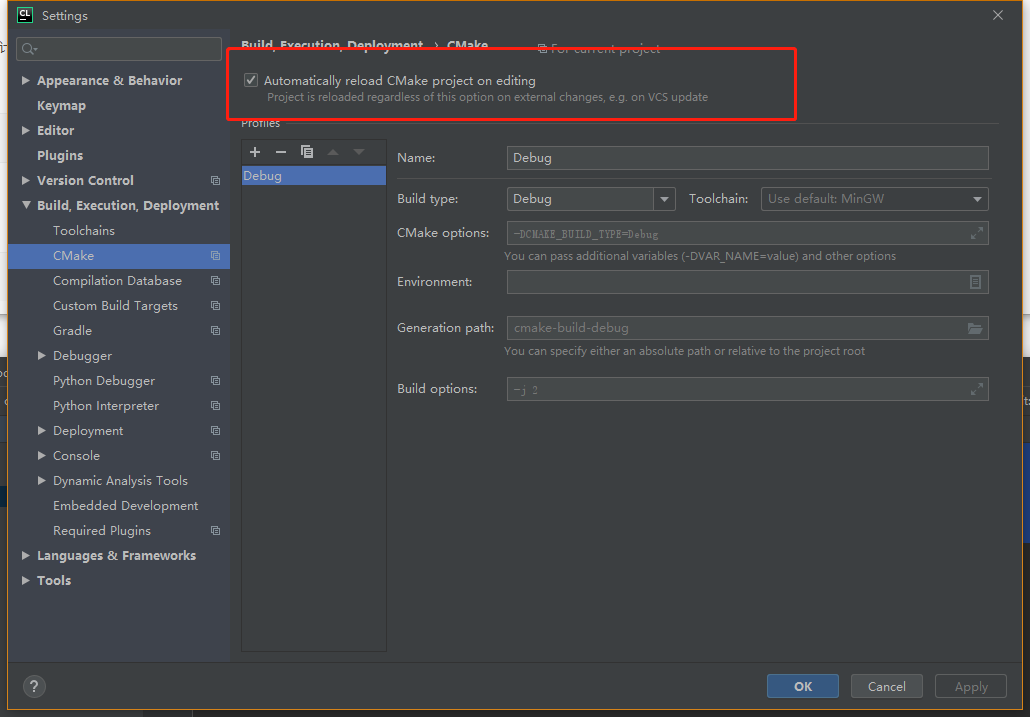Disable Automatically reload CMake project on editing

(250, 79)
